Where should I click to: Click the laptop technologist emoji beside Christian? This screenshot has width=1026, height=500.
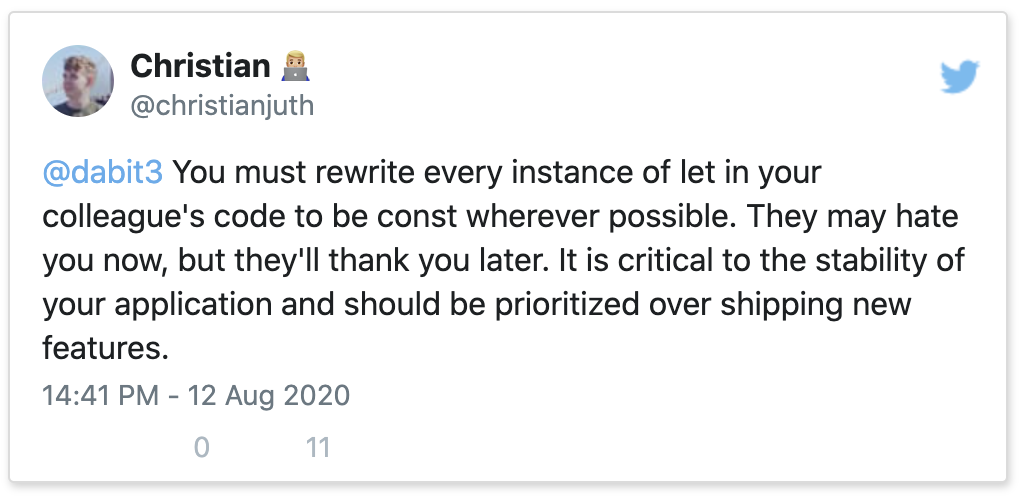coord(295,66)
